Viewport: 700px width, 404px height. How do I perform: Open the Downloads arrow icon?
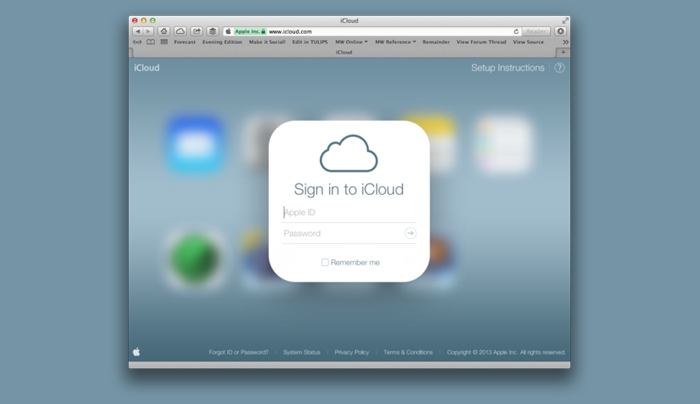pos(560,31)
